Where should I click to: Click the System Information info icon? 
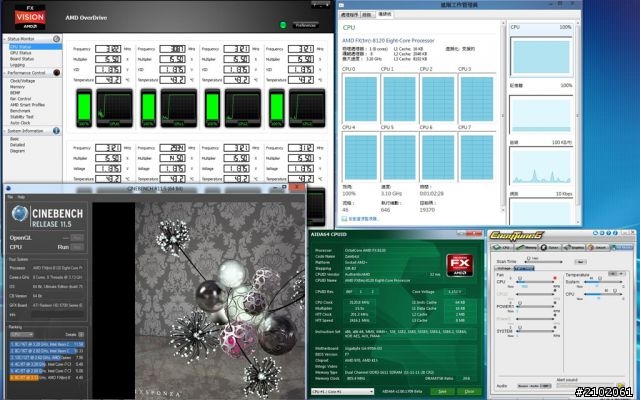(56, 131)
